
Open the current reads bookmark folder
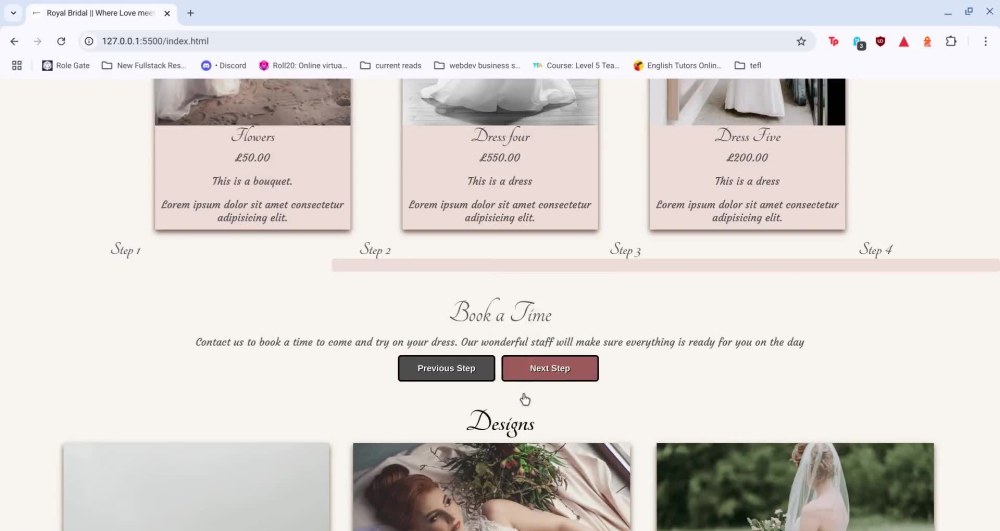tap(390, 65)
